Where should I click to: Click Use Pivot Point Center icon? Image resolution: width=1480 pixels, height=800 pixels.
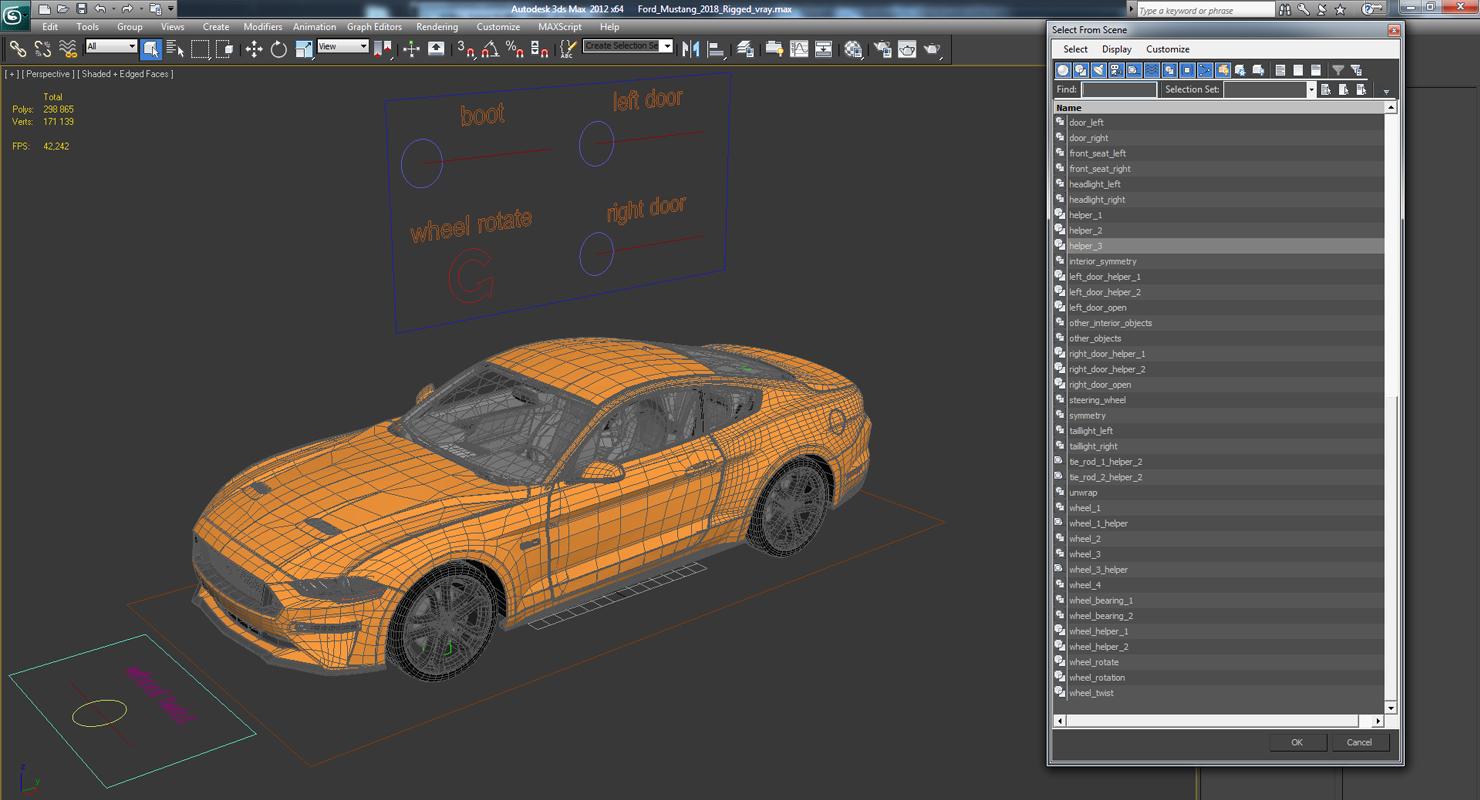pos(383,49)
